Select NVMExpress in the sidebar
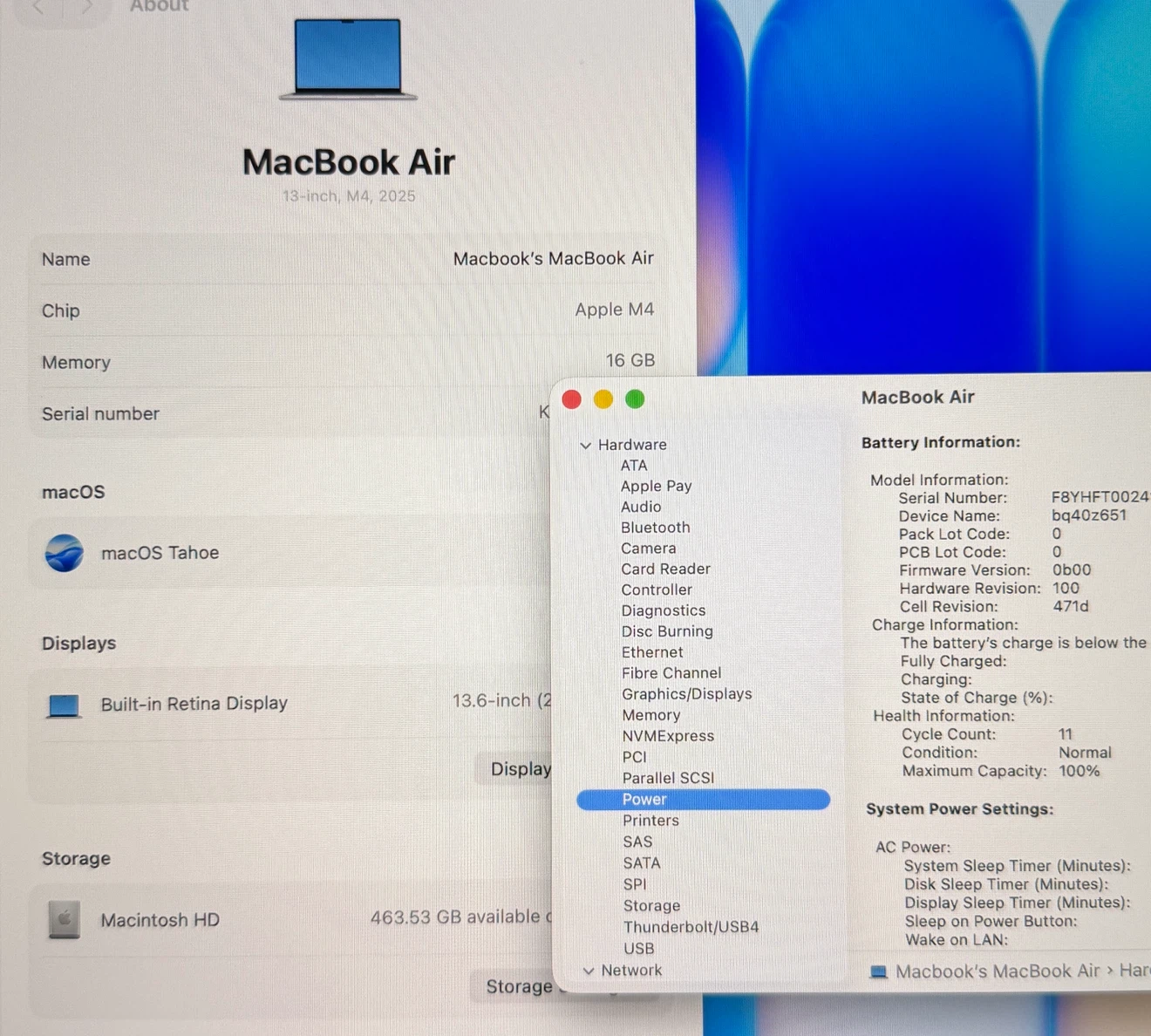 668,736
